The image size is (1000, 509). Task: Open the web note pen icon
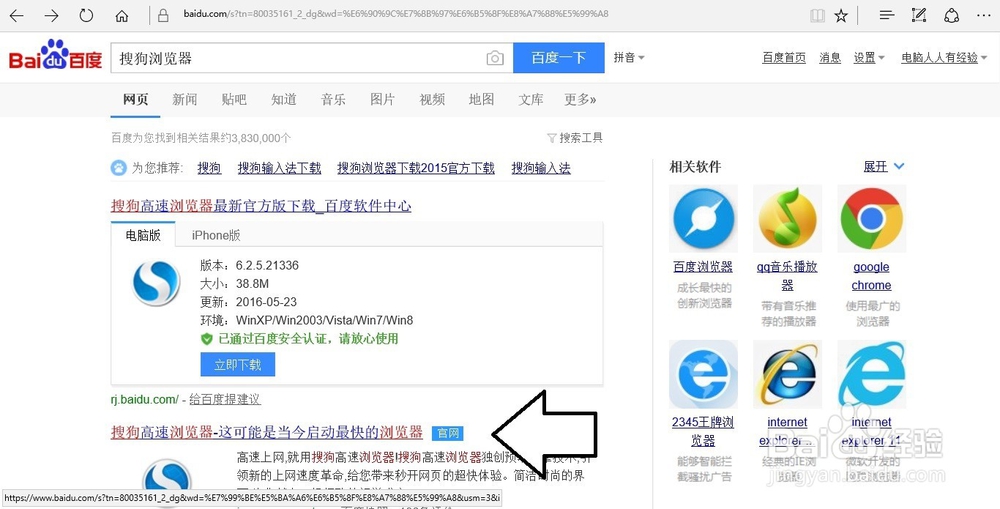(918, 15)
